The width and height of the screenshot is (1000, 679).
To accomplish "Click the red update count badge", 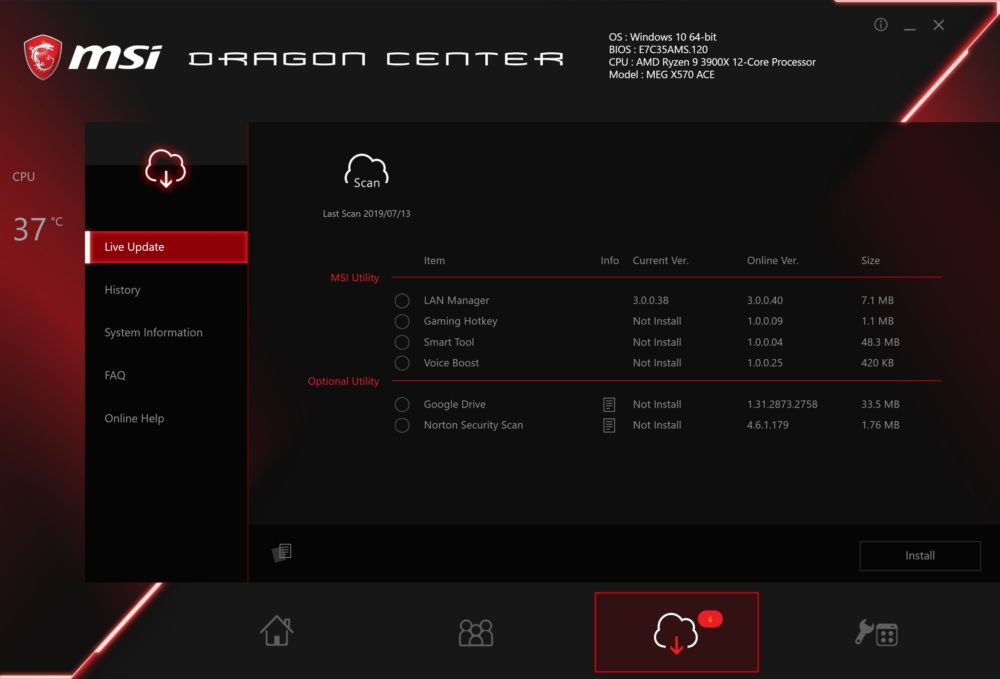I will point(710,619).
